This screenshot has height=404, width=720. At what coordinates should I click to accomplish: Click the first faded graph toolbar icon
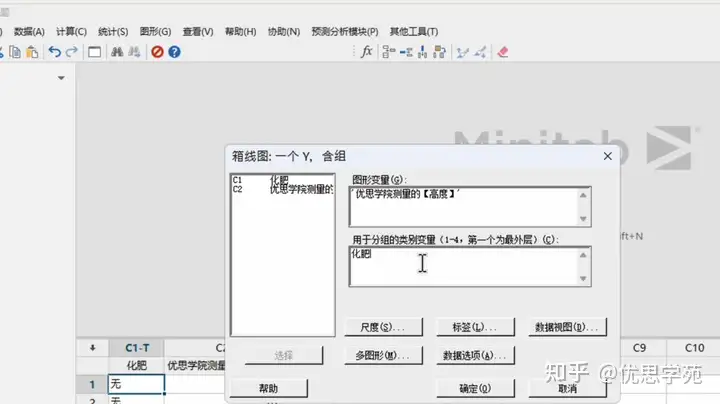462,53
